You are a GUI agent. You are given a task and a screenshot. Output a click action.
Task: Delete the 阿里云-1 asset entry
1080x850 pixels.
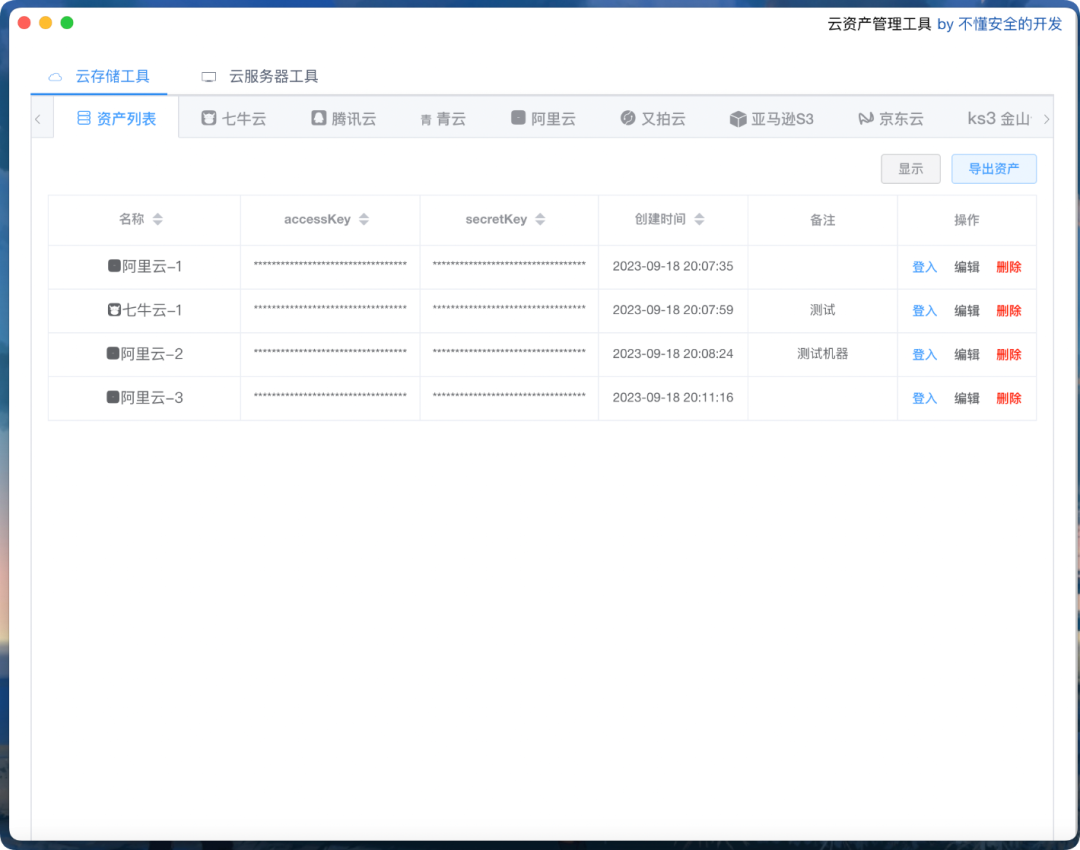click(x=1008, y=267)
